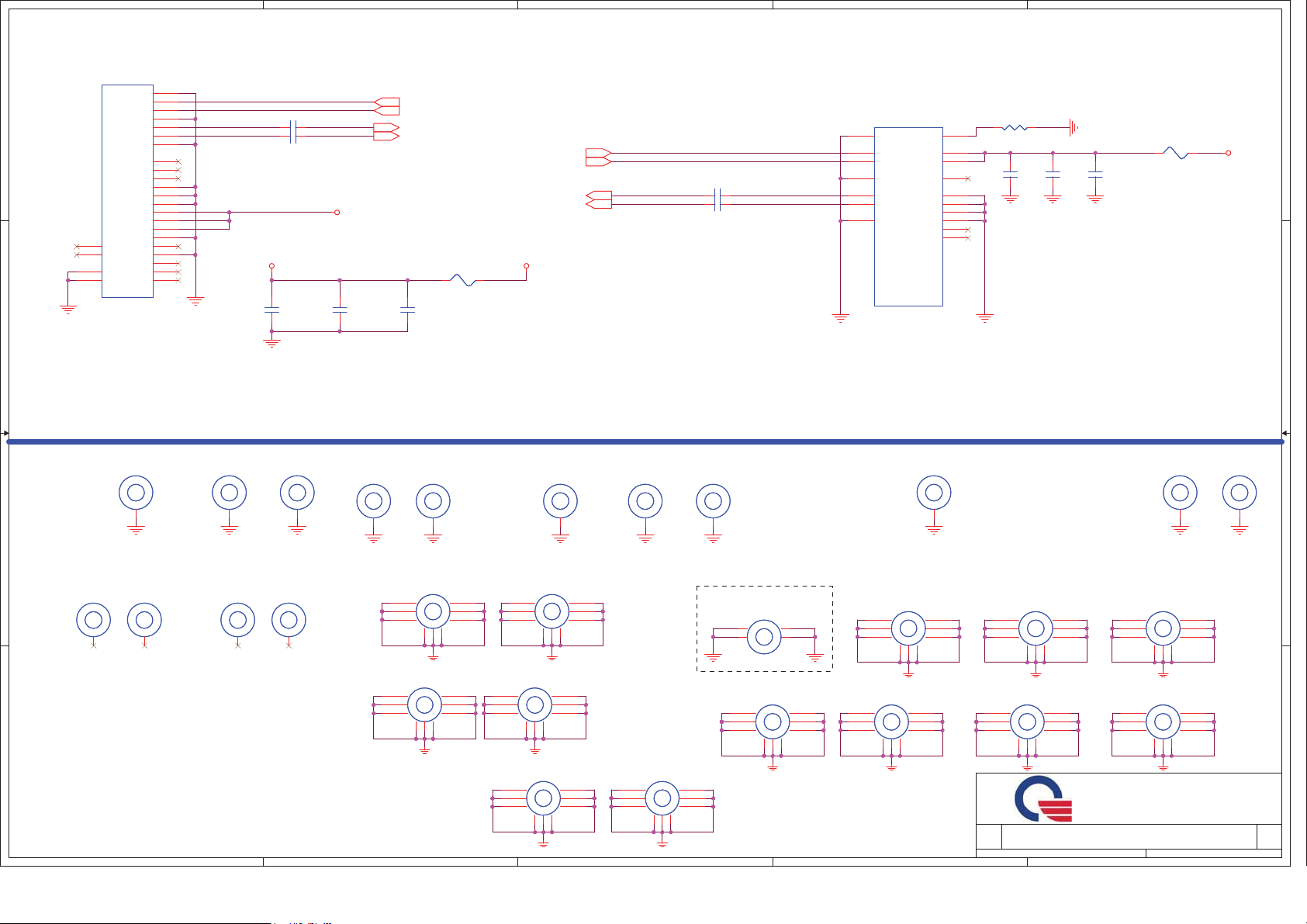Viewport: 1307px width, 924px height.
Task: Select the middle decoupling capacitor beside the right IC
Action: 1053,175
